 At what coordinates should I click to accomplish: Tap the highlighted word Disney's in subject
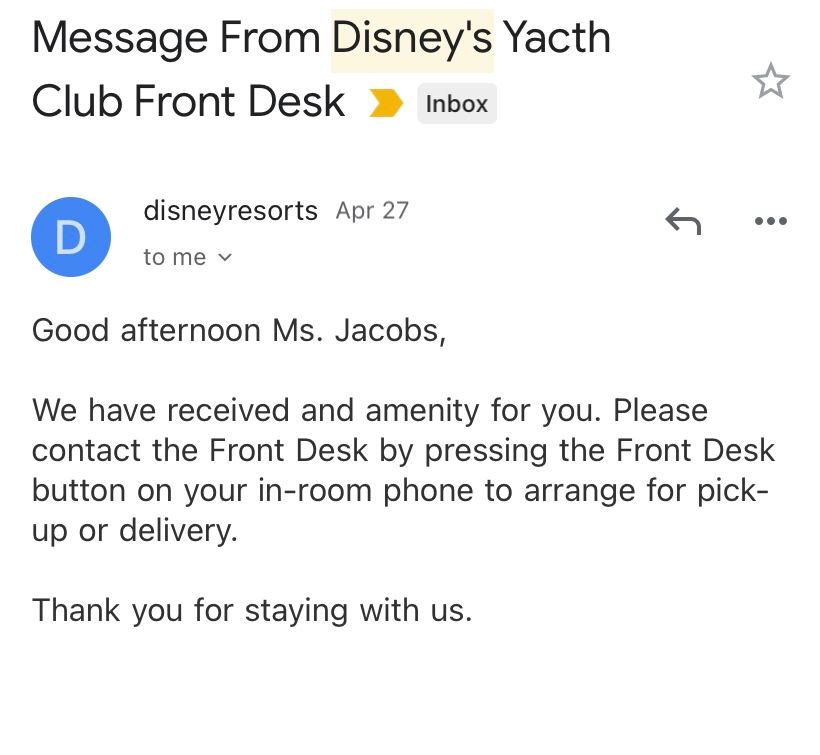(412, 39)
